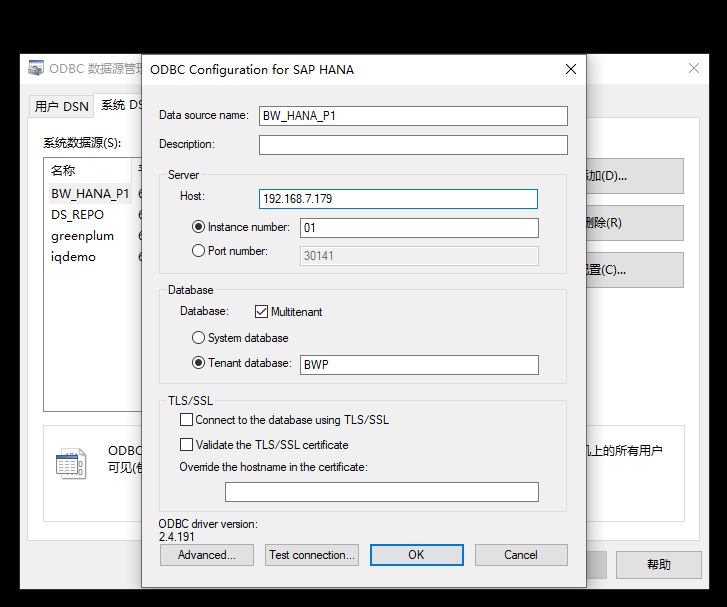Switch to 用户 DSN tab in ODBC administrator

[x=61, y=106]
